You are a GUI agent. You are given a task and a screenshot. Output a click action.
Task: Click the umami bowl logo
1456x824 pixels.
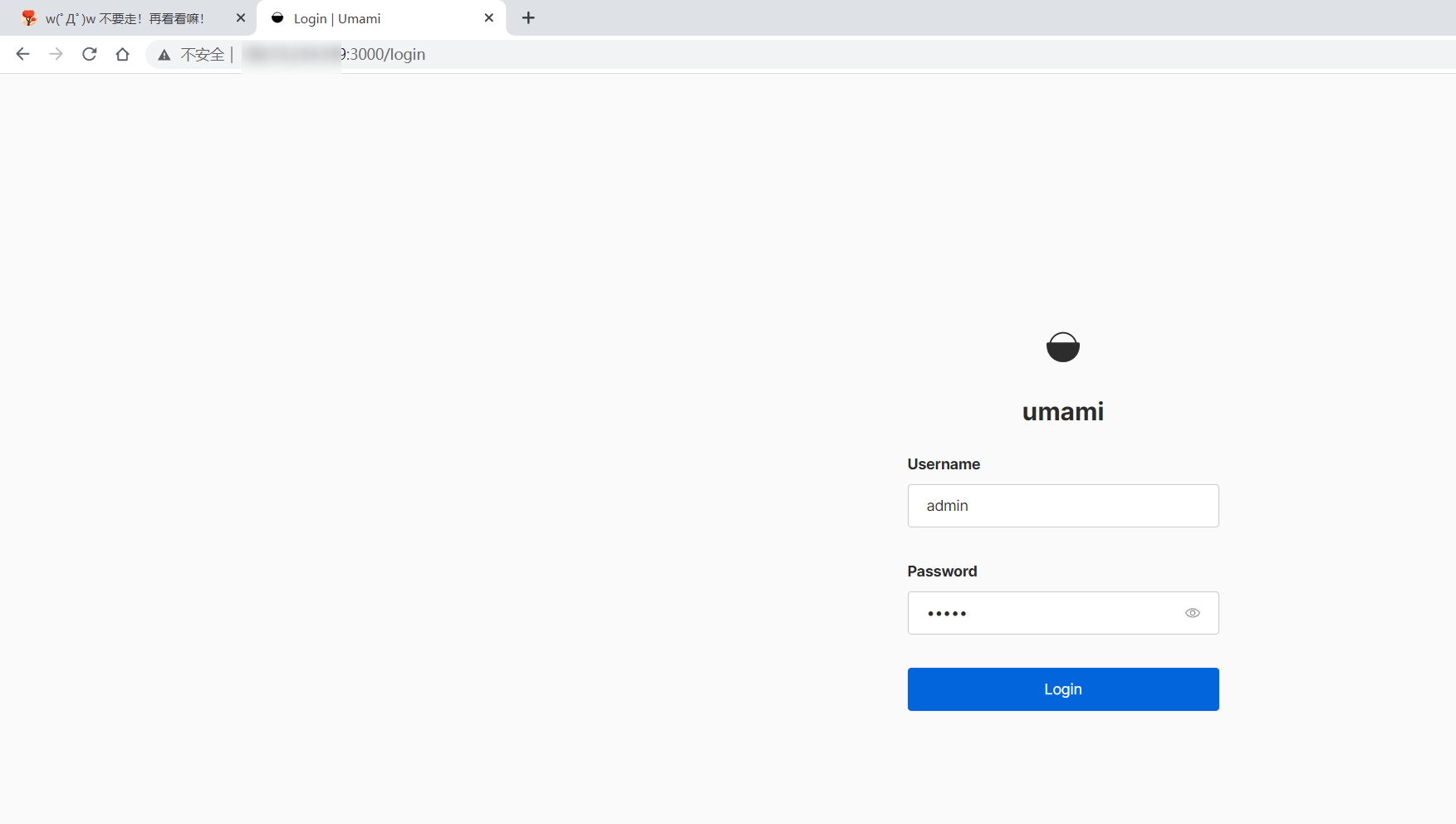pyautogui.click(x=1063, y=347)
